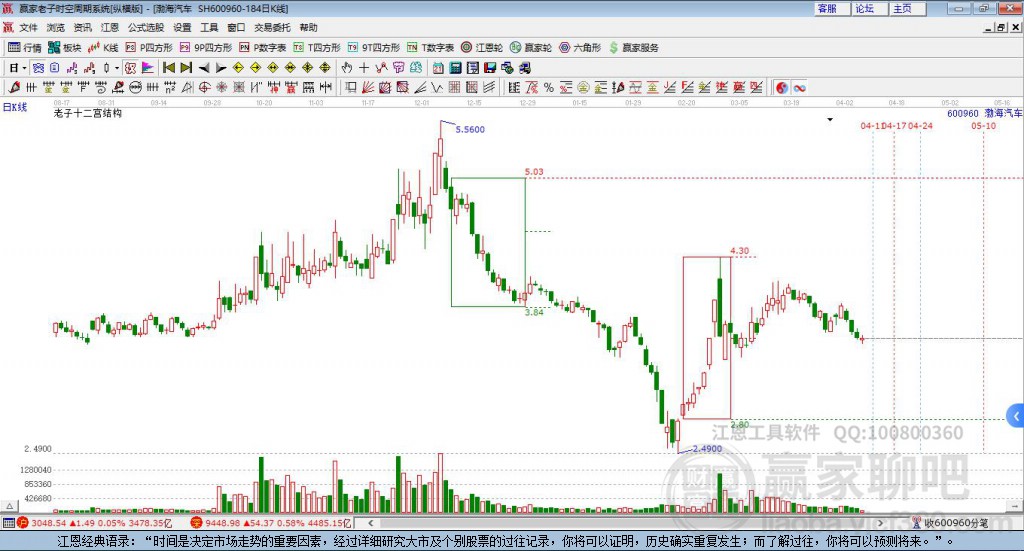Toggle the infinity loop icon
The width and height of the screenshot is (1024, 551).
coord(799,87)
